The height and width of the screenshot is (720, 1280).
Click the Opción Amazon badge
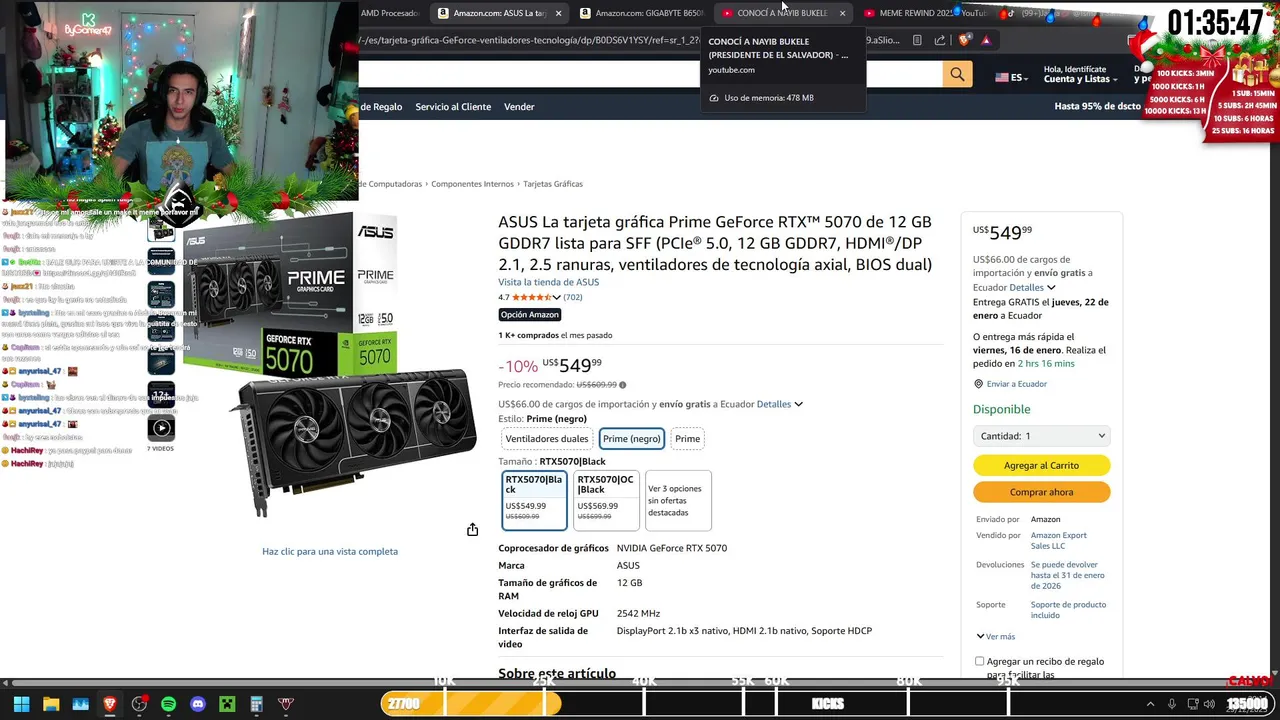coord(530,314)
